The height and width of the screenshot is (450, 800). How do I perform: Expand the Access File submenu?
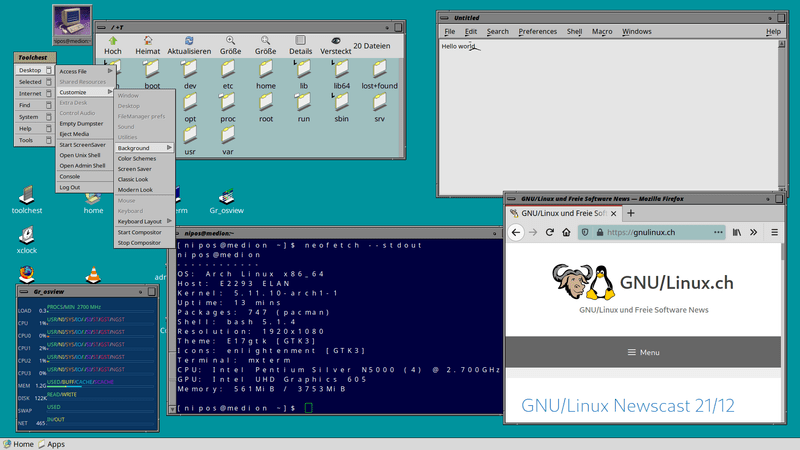point(85,71)
